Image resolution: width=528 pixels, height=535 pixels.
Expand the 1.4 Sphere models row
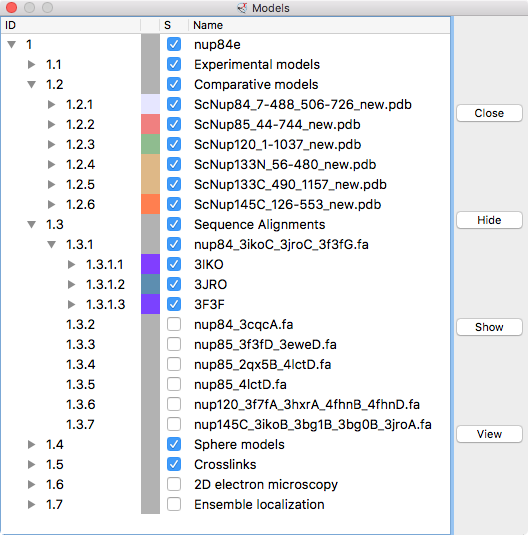[x=31, y=444]
